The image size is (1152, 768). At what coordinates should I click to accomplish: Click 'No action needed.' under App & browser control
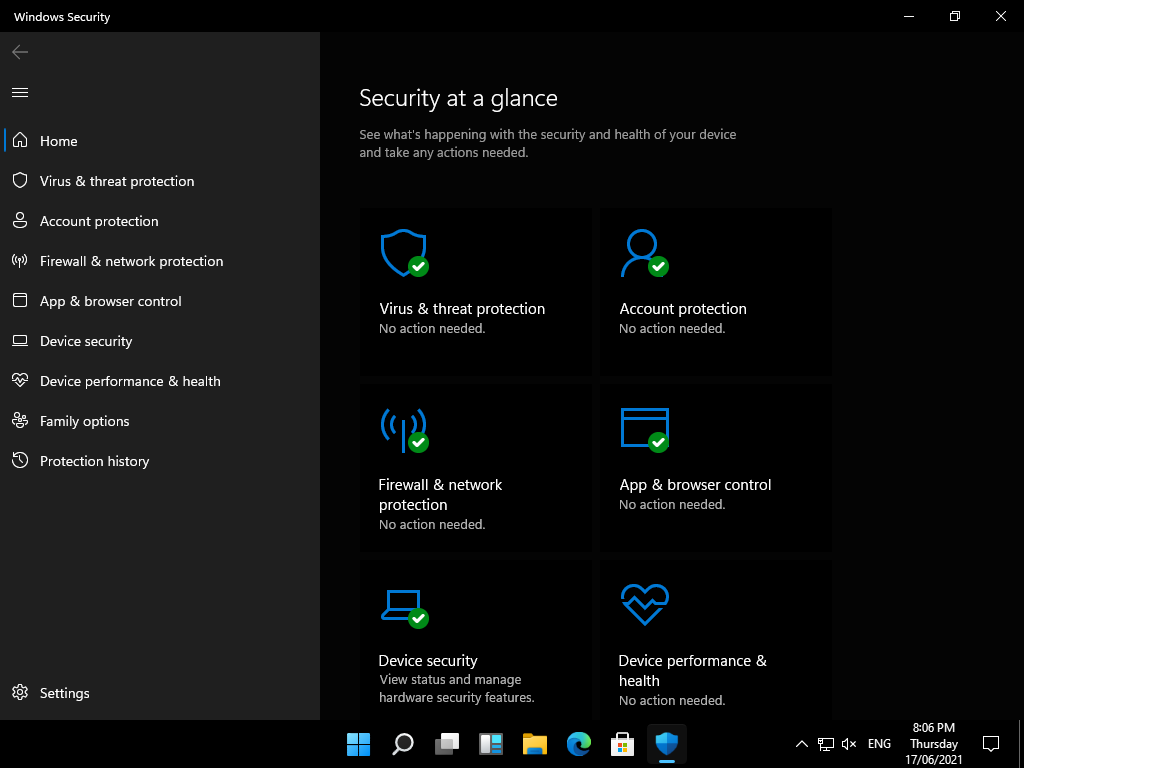(x=672, y=505)
